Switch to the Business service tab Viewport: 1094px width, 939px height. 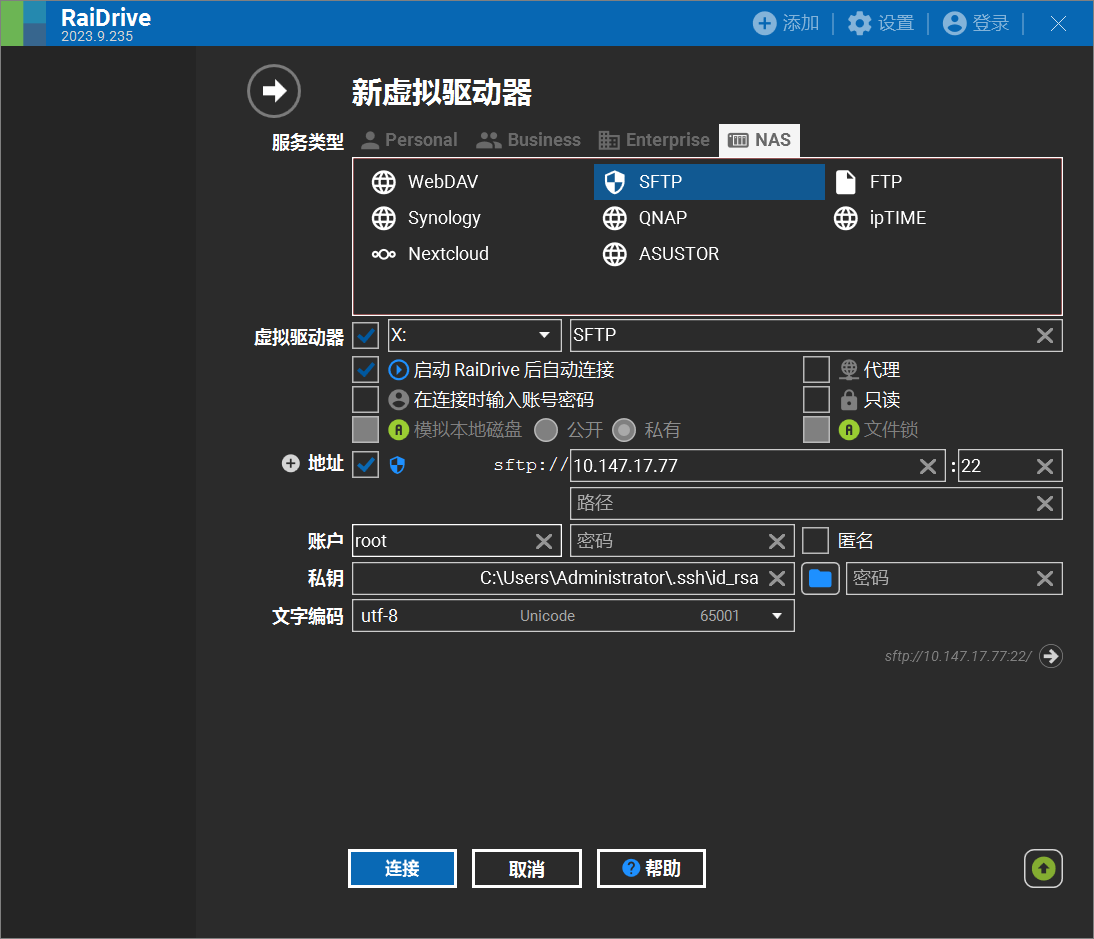coord(528,140)
